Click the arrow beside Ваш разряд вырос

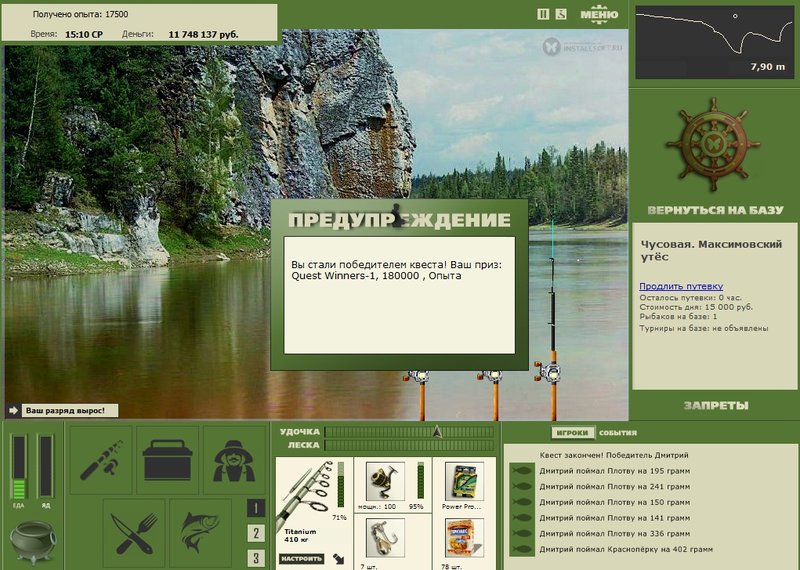tap(13, 410)
